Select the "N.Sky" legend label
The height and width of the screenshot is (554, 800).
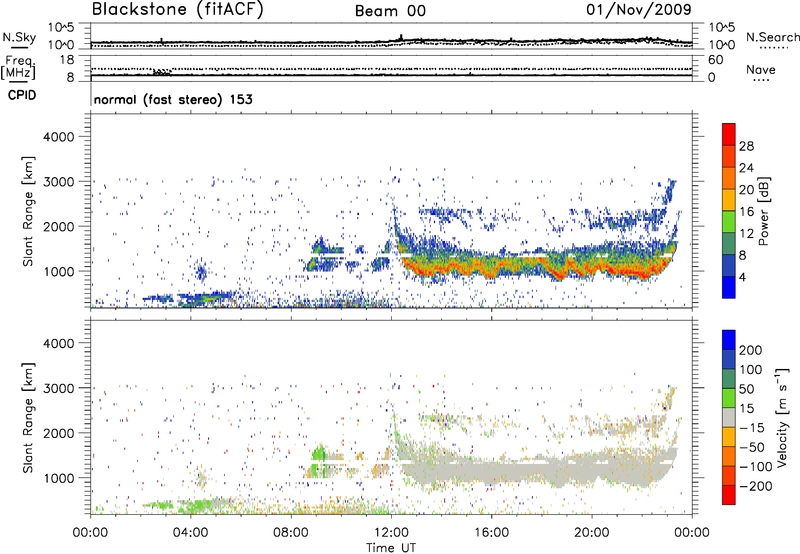19,37
